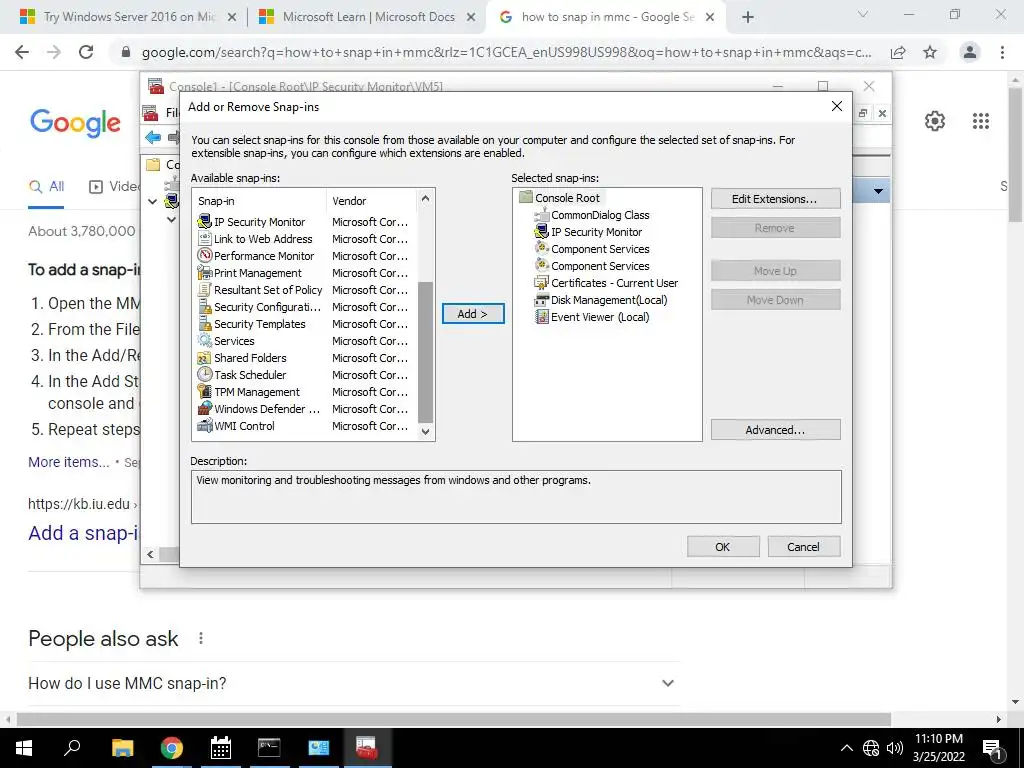Screen dimensions: 1024x768
Task: Open People also ask options menu
Action: (200, 638)
